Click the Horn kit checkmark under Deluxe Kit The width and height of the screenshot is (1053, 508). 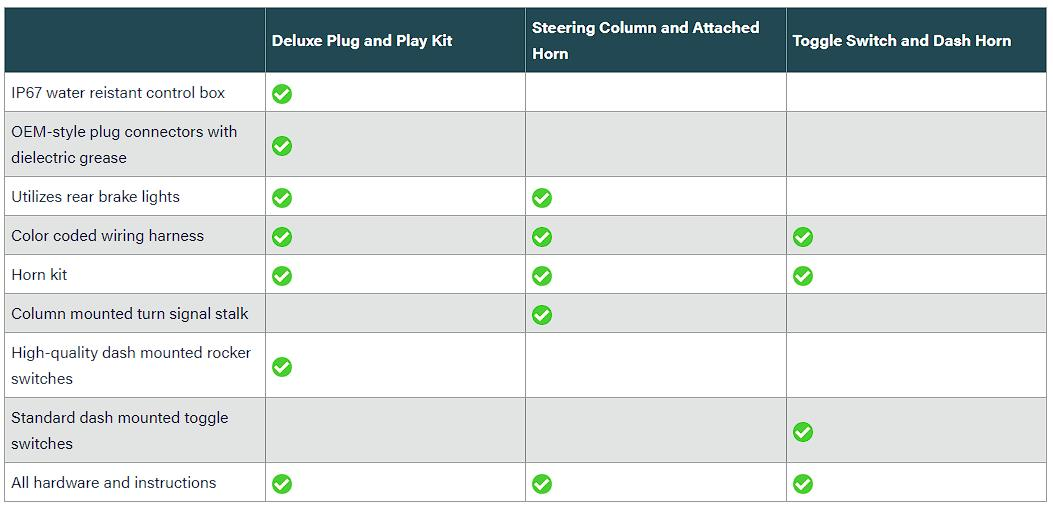click(x=282, y=276)
